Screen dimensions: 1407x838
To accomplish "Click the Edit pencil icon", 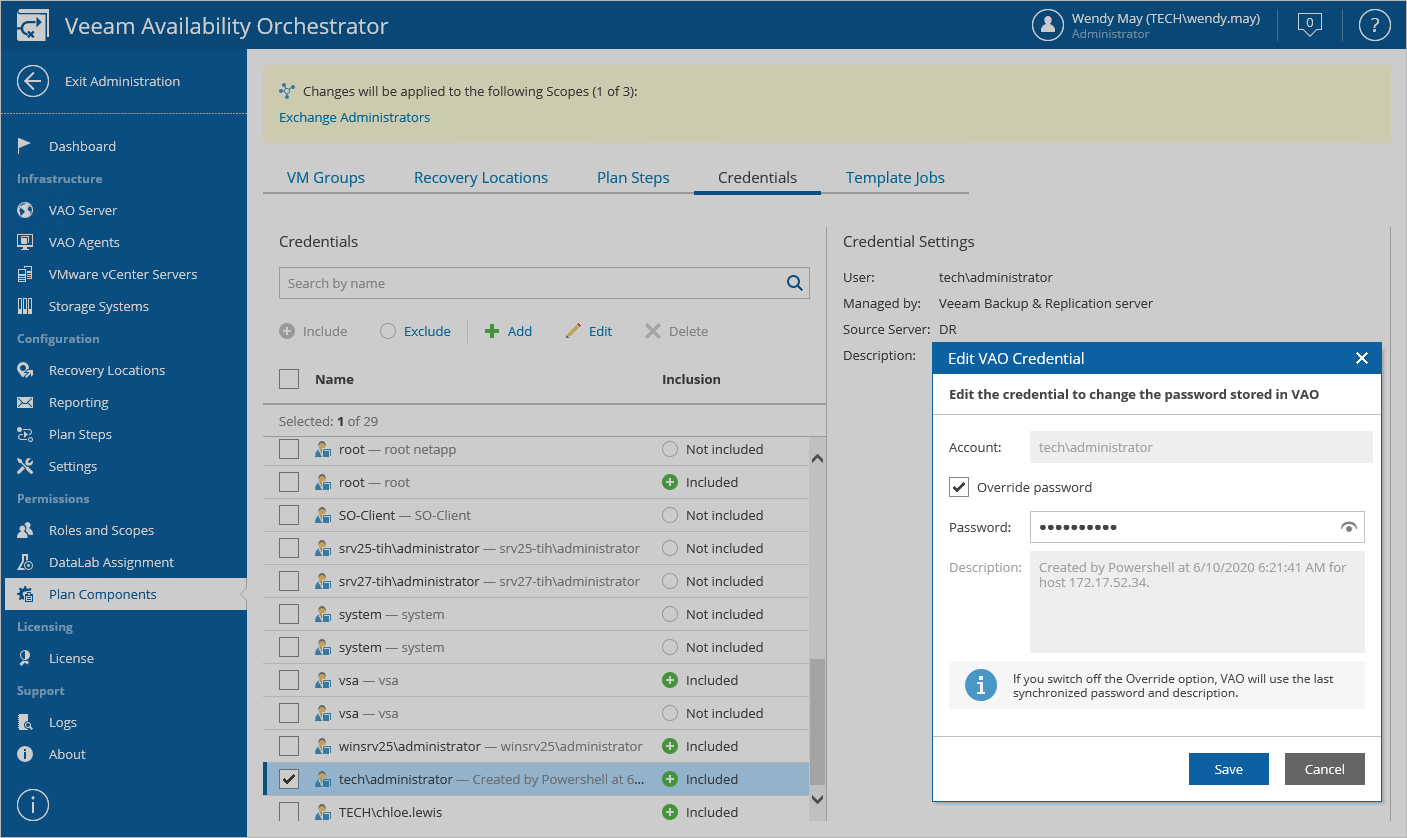I will click(x=573, y=331).
